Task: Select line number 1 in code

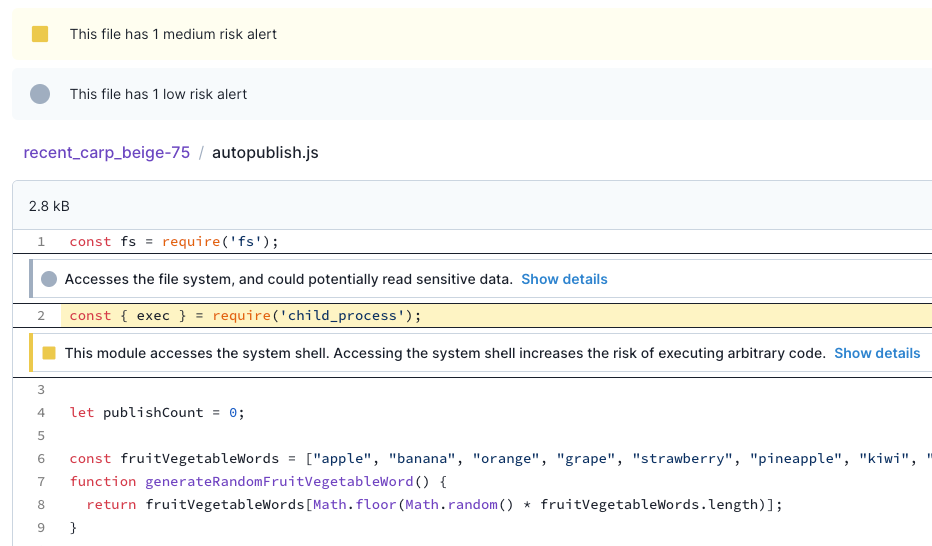Action: (x=41, y=241)
